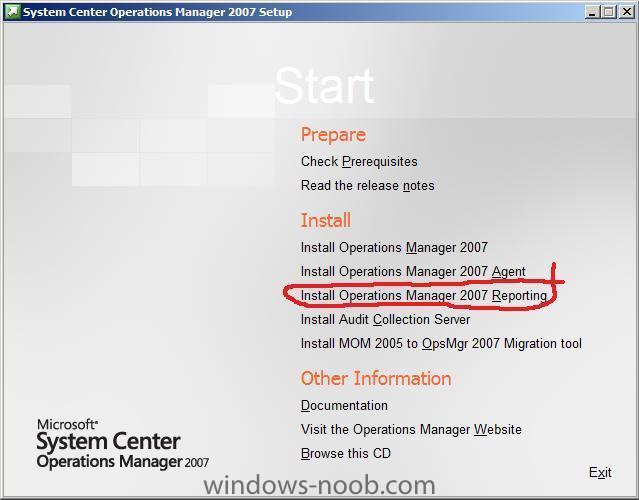Close the Setup window

coord(627,12)
